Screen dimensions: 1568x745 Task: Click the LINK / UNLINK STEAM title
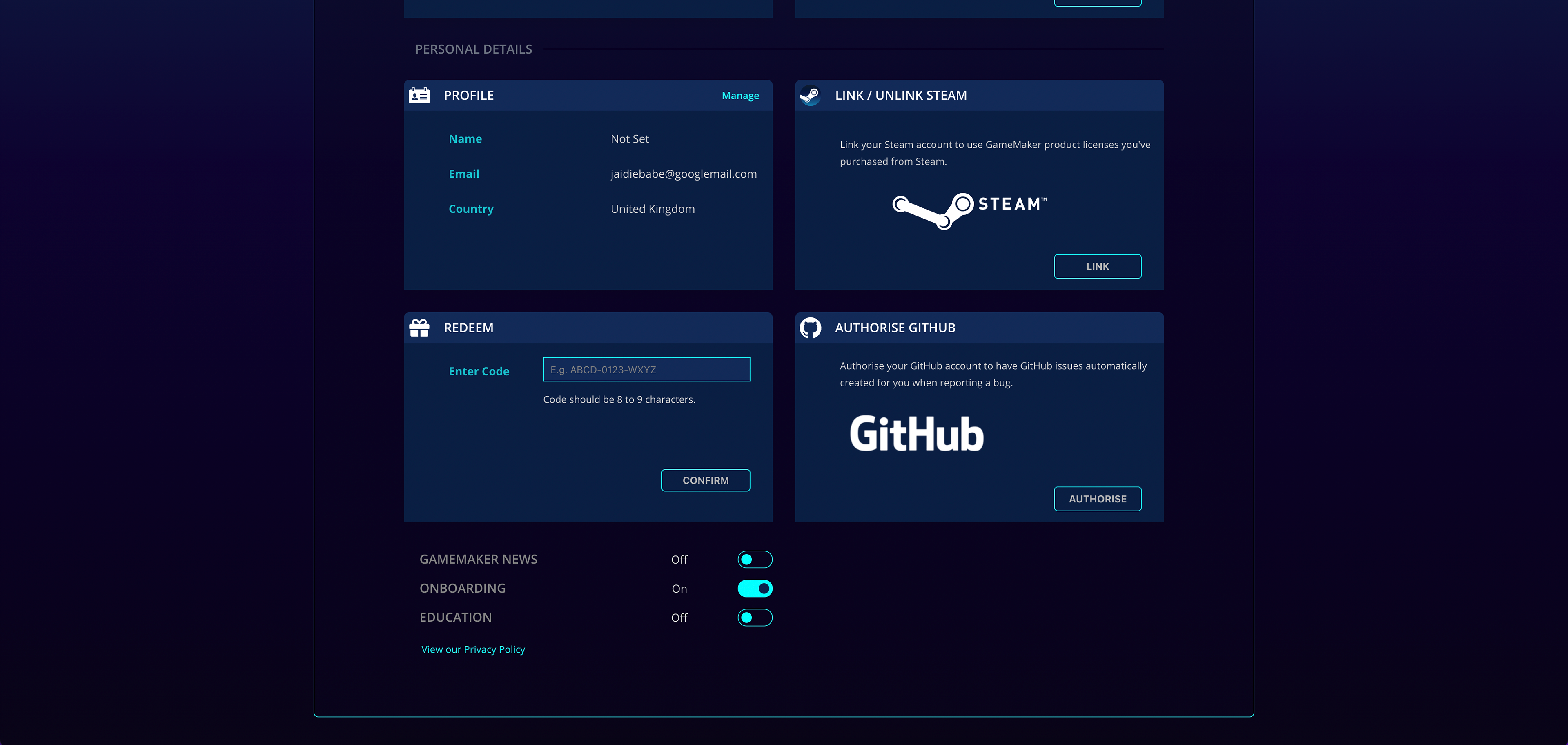coord(901,96)
